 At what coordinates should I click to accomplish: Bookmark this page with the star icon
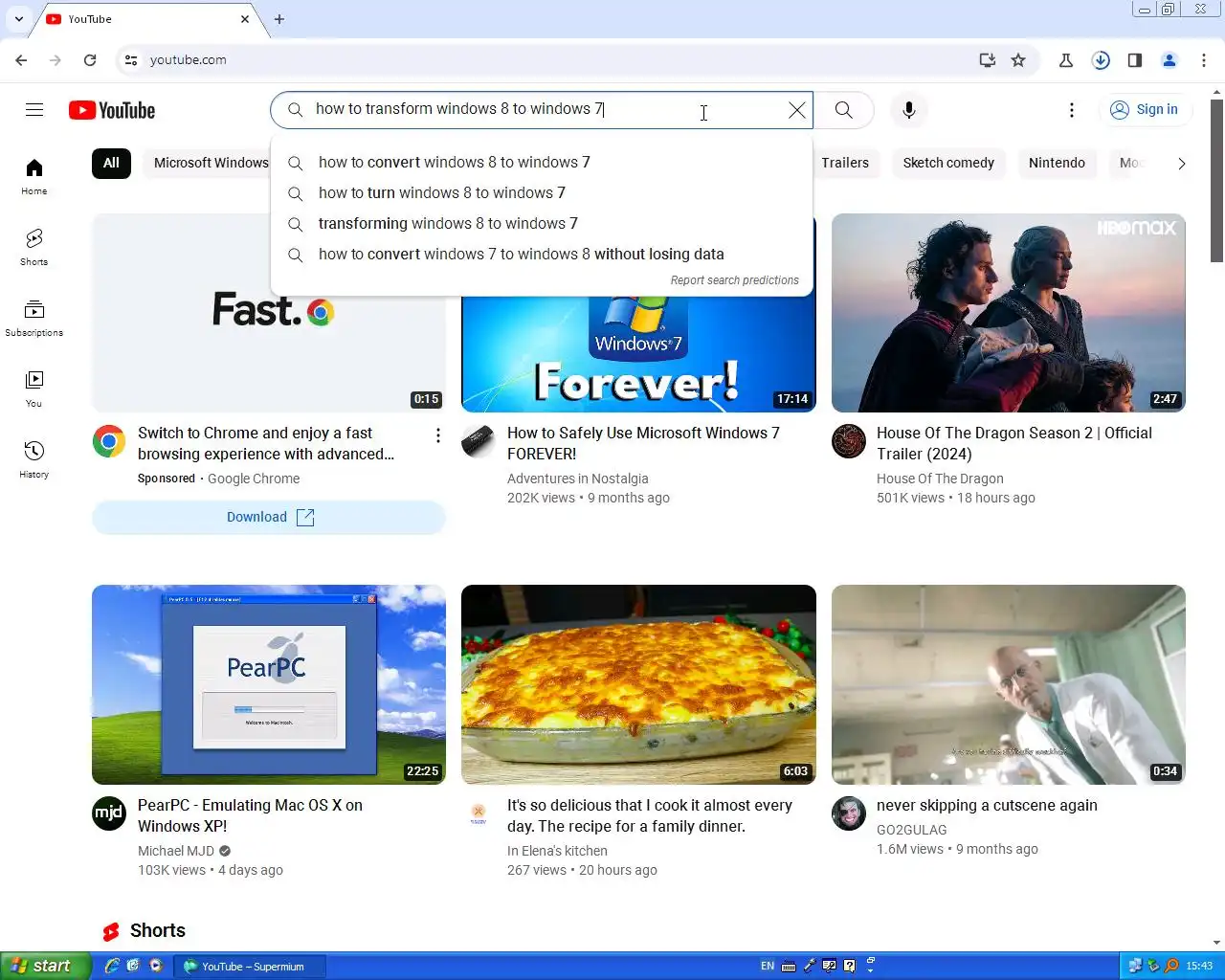point(1018,60)
